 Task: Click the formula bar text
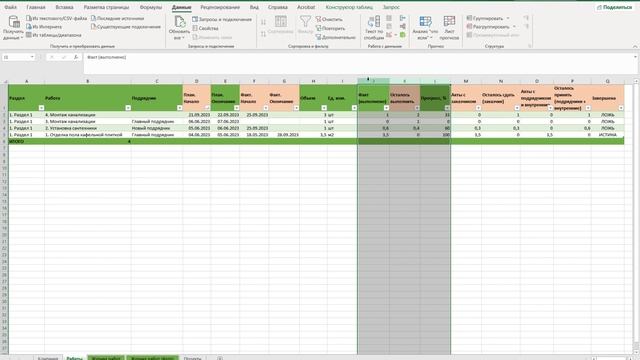[x=106, y=57]
